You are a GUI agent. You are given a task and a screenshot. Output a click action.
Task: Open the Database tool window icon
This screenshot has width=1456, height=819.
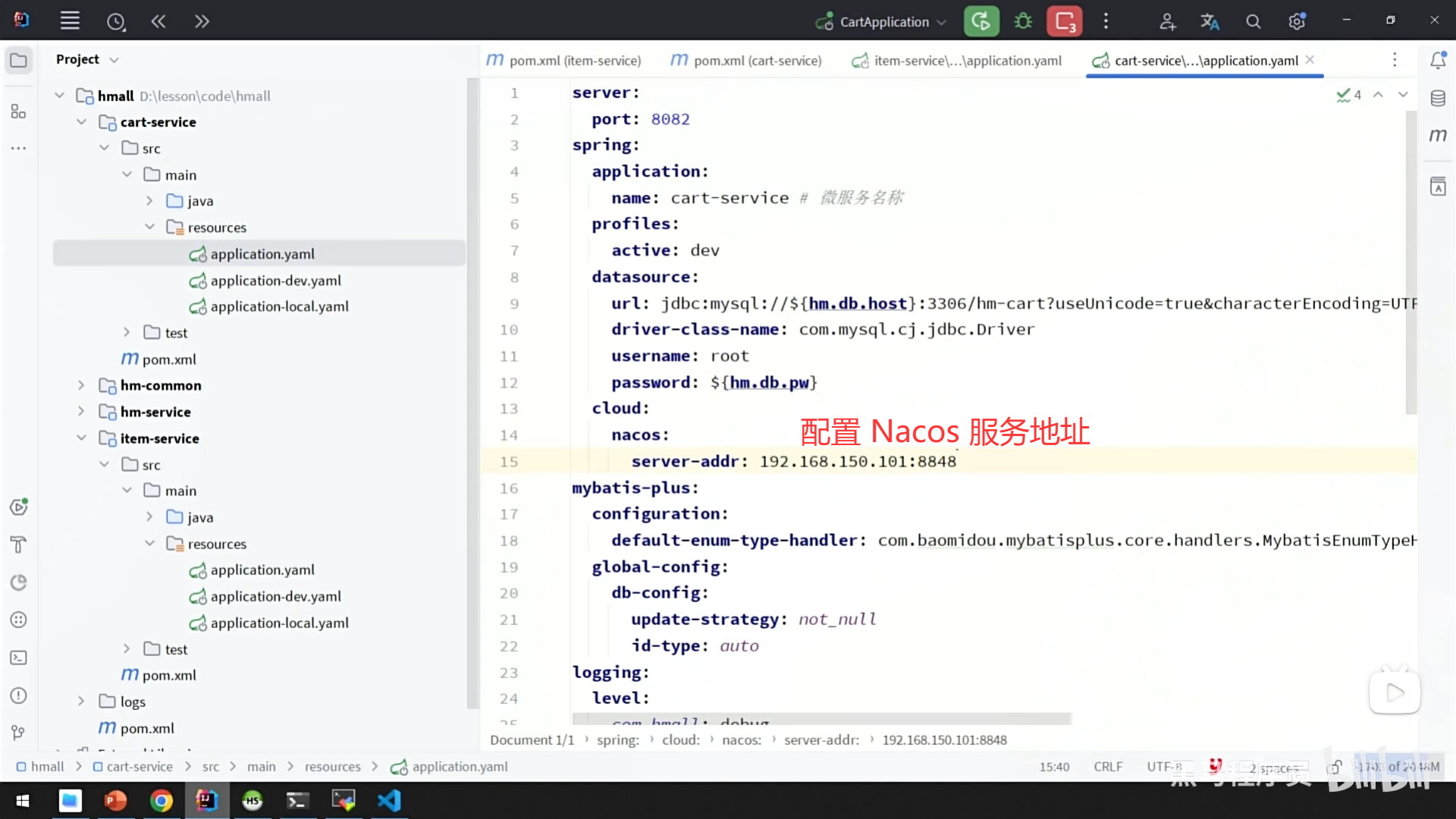coord(1438,98)
